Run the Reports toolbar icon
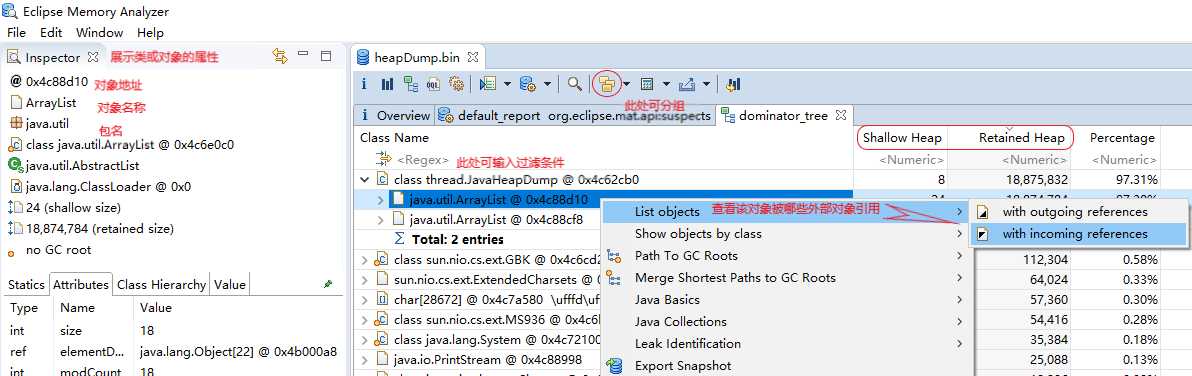1192x376 pixels. pyautogui.click(x=488, y=84)
